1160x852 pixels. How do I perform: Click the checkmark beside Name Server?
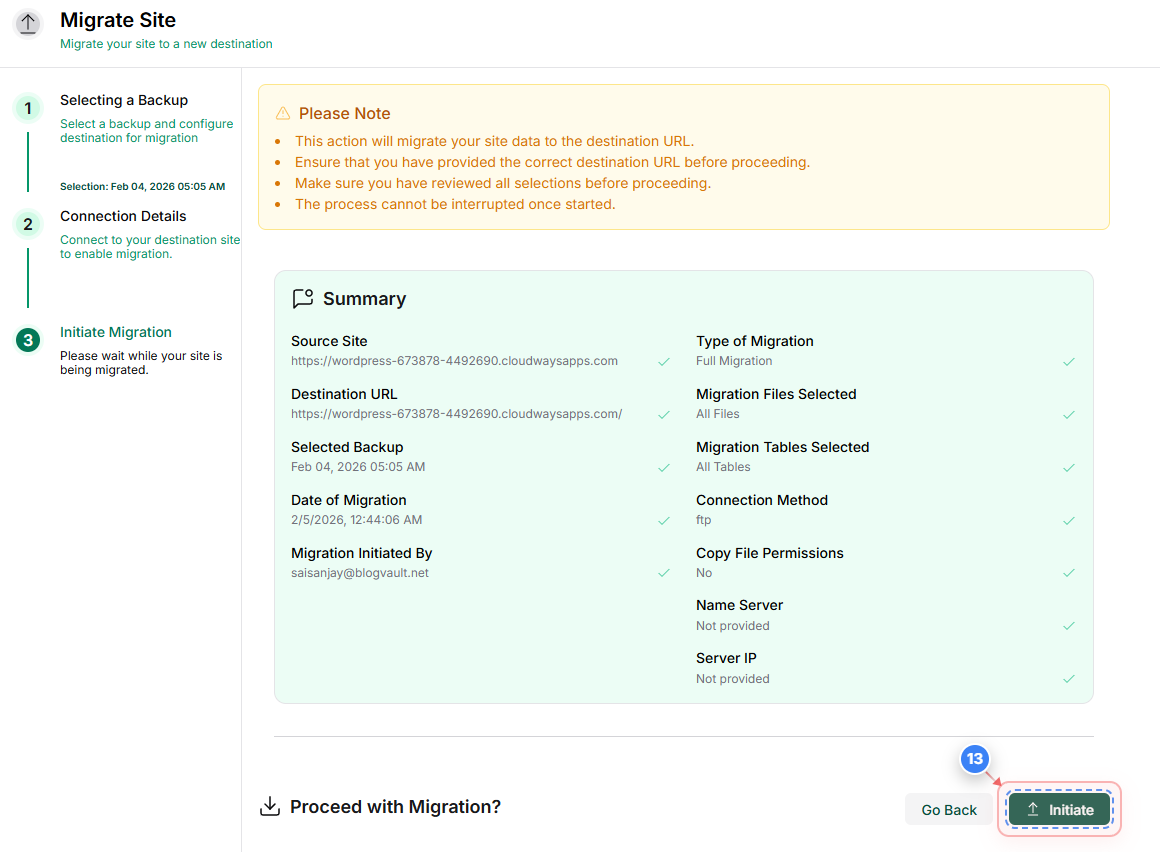click(1068, 625)
